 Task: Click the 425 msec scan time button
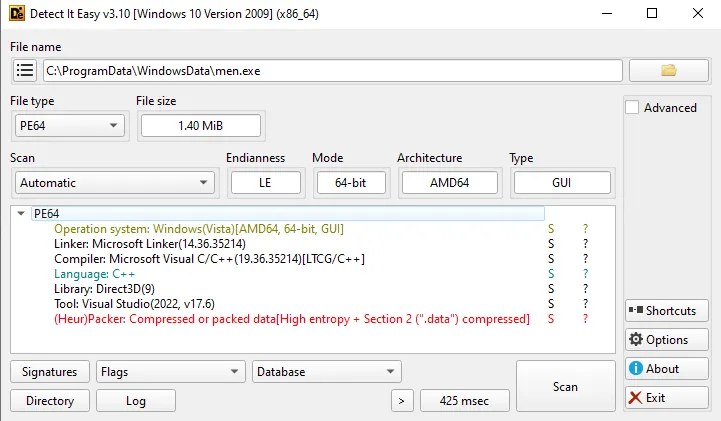tap(464, 400)
